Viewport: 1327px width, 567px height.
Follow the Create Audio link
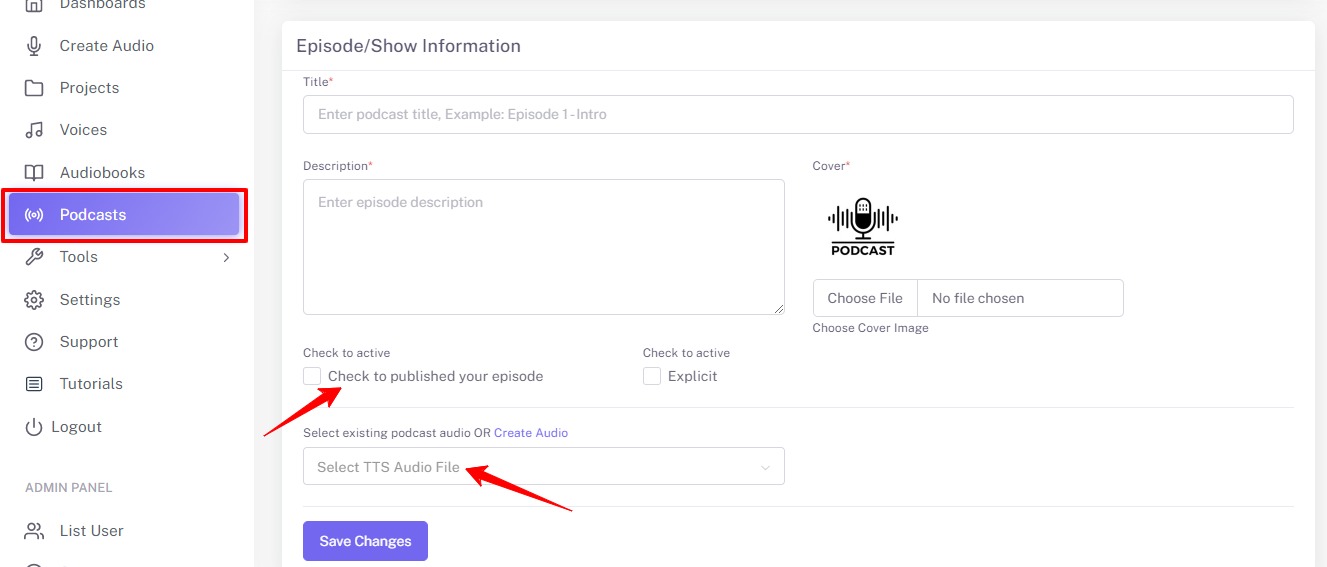[x=531, y=433]
